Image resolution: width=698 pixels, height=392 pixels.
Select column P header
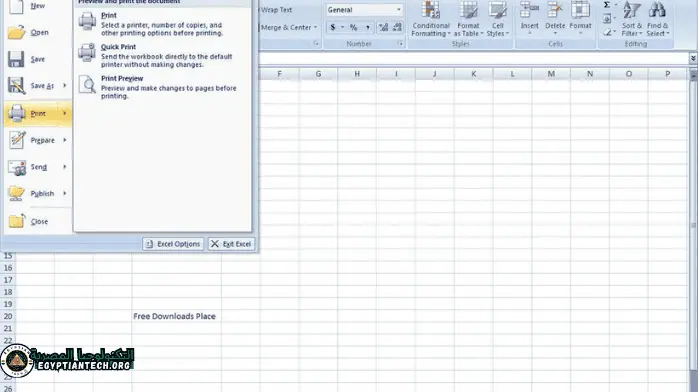point(668,74)
